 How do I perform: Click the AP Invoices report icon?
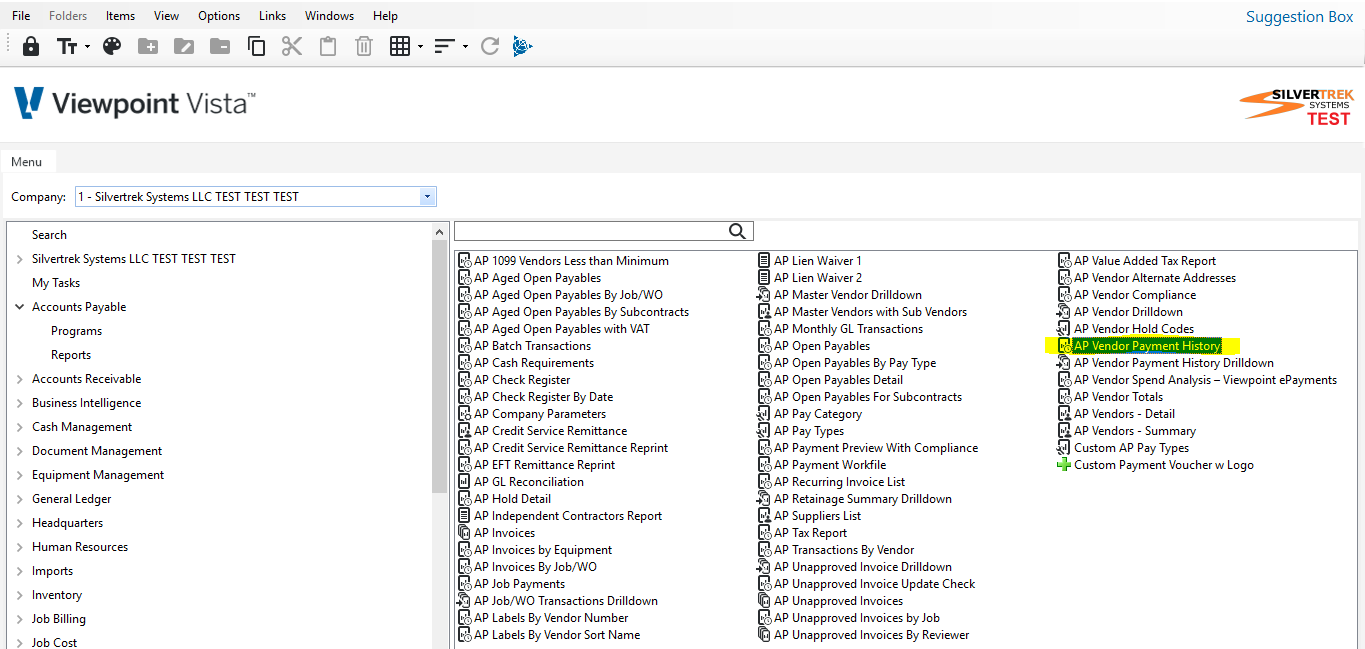pyautogui.click(x=464, y=533)
